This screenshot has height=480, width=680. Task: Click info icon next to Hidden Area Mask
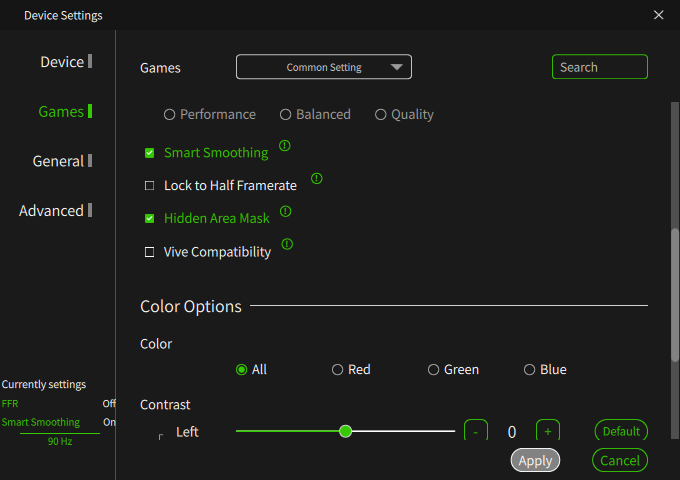[286, 212]
